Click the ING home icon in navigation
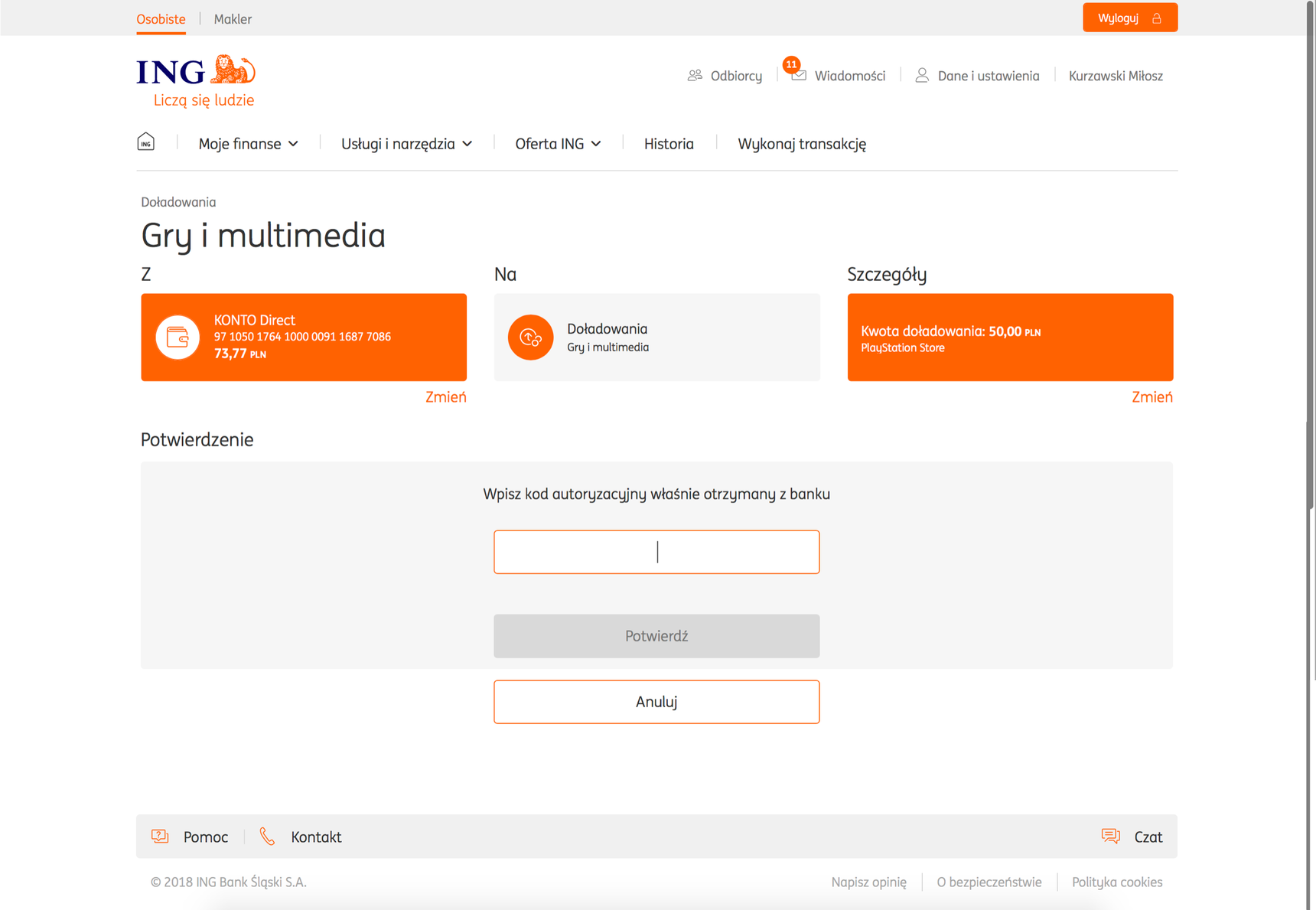Viewport: 1316px width, 910px height. [145, 142]
